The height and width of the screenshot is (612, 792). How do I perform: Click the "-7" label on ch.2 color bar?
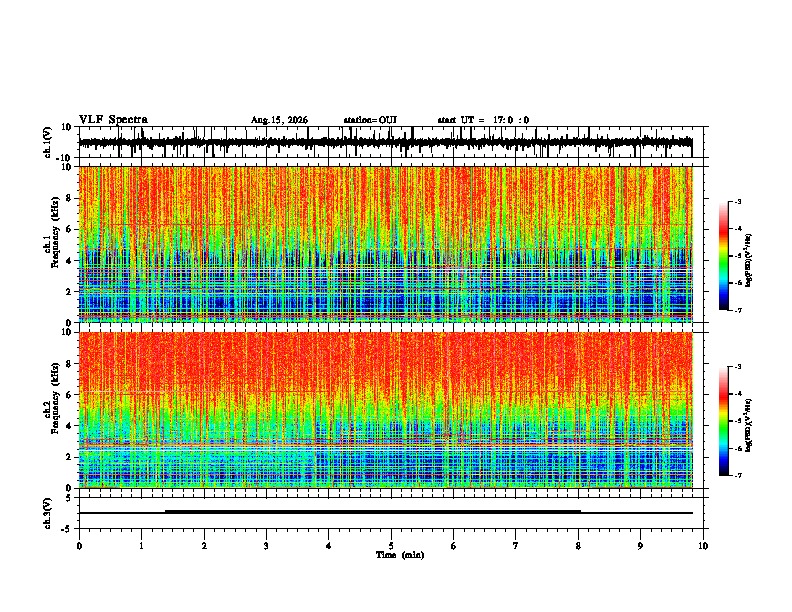tap(738, 475)
